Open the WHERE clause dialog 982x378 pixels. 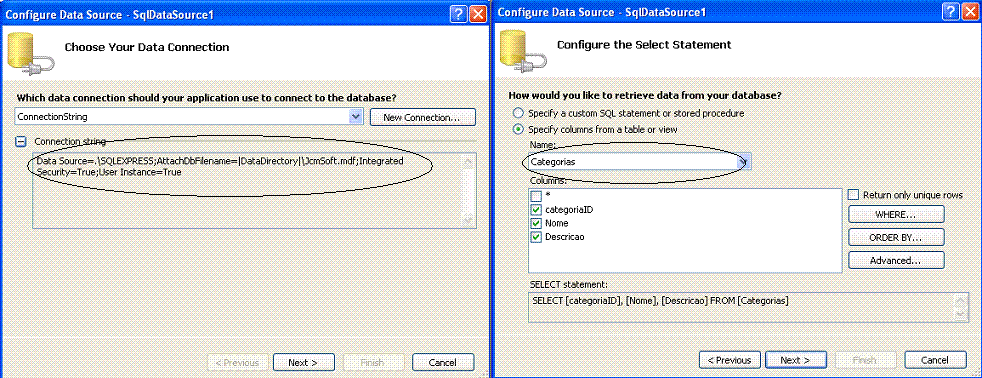tap(896, 215)
